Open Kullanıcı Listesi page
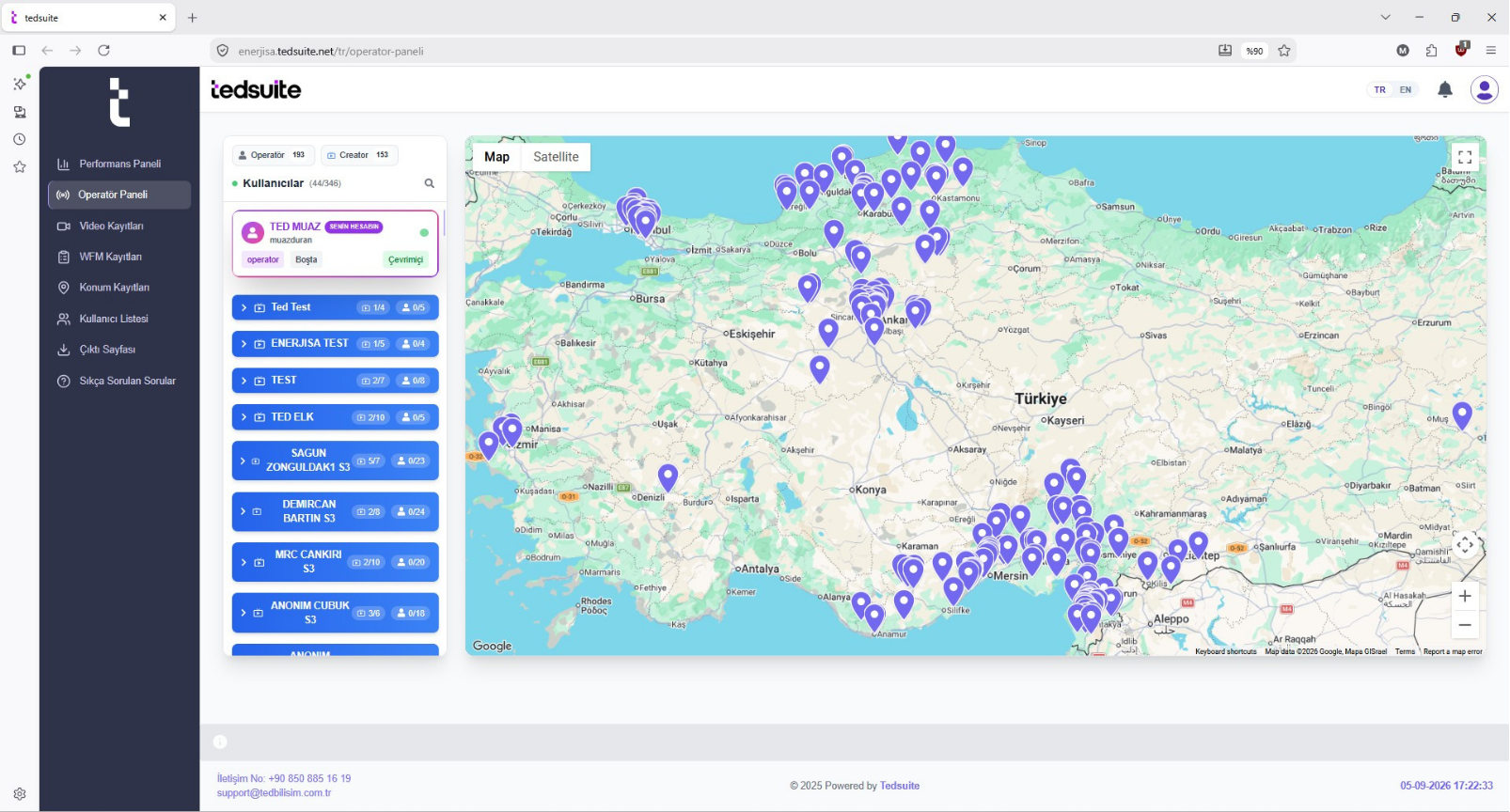Screen dimensions: 1510x812 119,319
